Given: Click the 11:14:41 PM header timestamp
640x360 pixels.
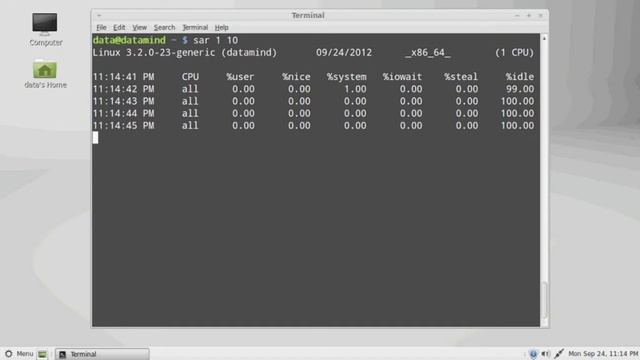Looking at the screenshot, I should (124, 77).
